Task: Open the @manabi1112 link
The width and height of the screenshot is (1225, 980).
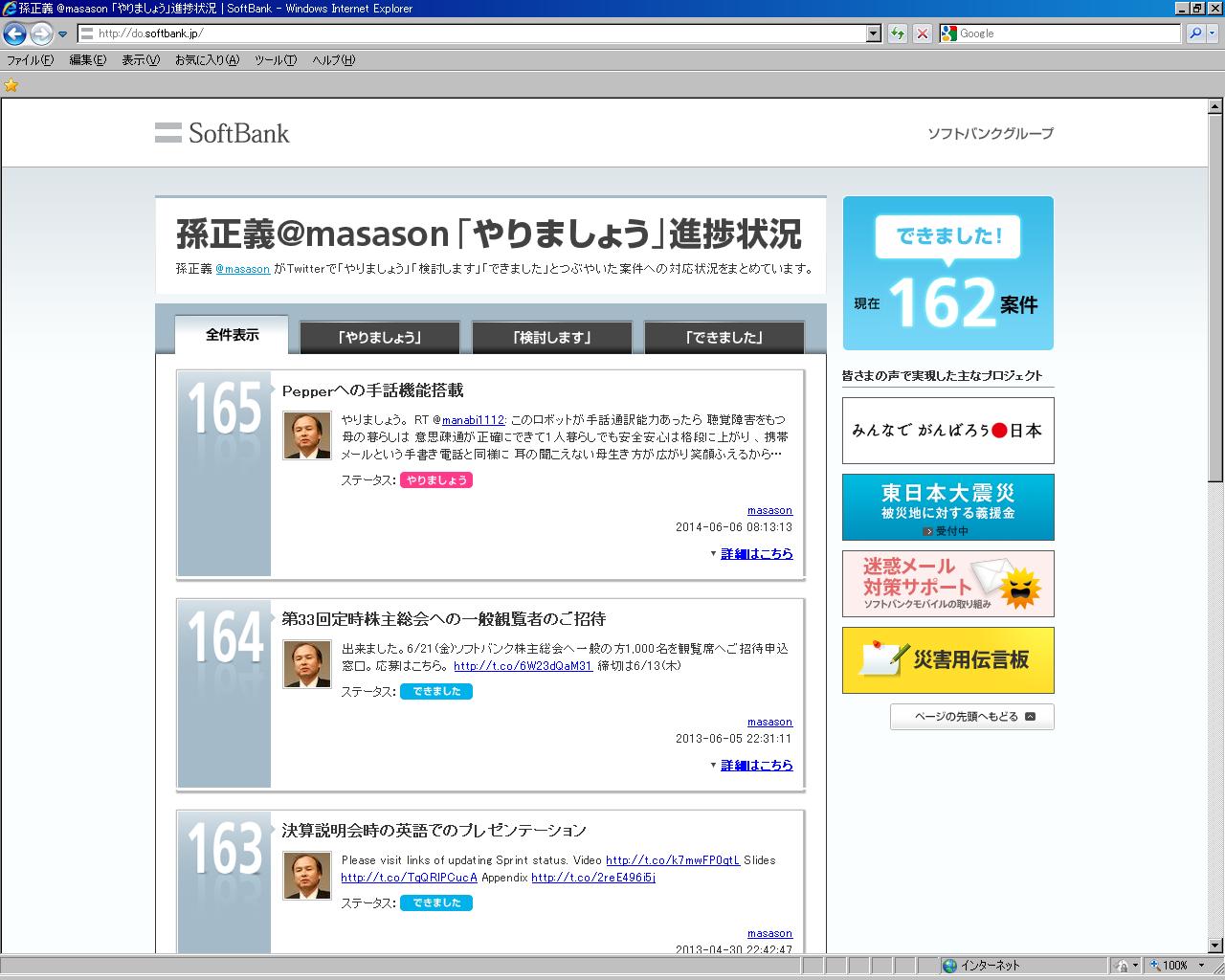Action: [473, 420]
